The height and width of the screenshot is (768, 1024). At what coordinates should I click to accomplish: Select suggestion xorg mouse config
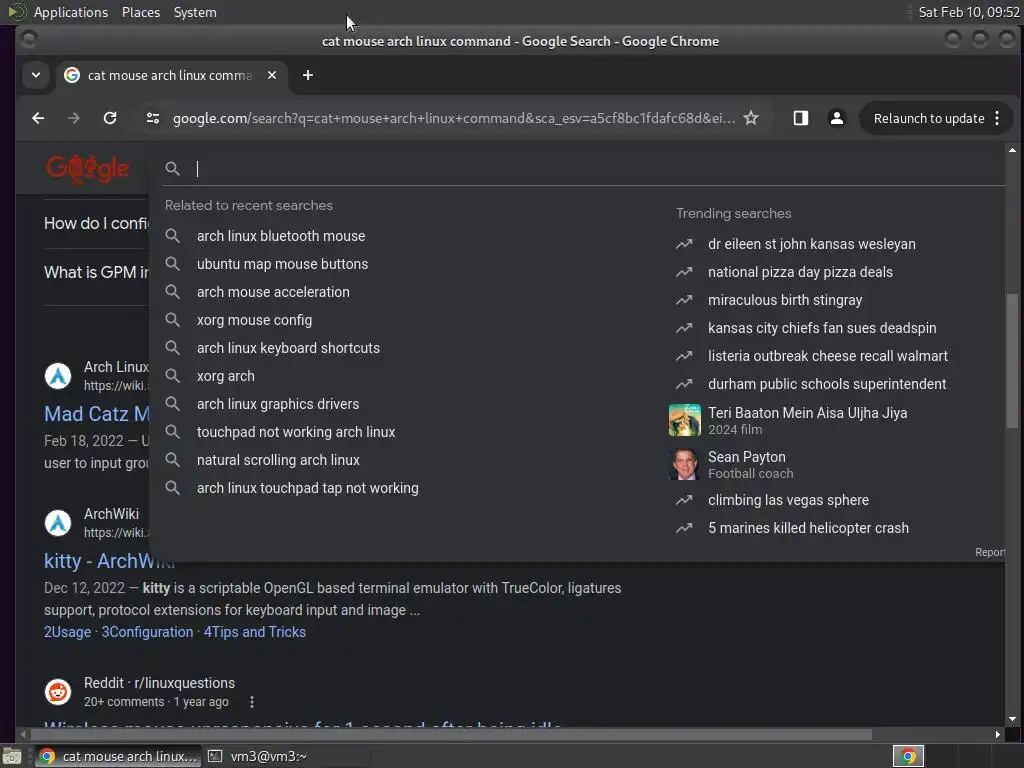tap(254, 320)
